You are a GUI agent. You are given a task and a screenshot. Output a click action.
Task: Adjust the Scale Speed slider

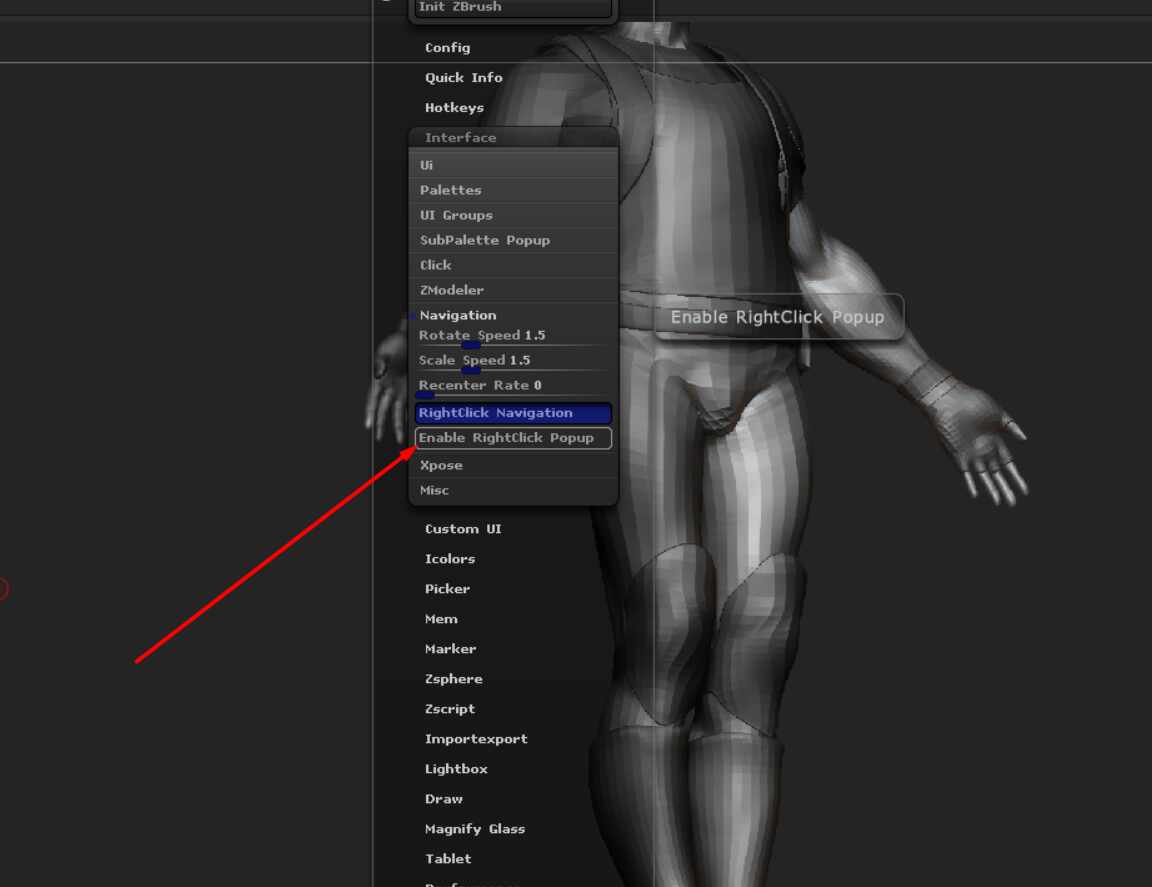(513, 361)
